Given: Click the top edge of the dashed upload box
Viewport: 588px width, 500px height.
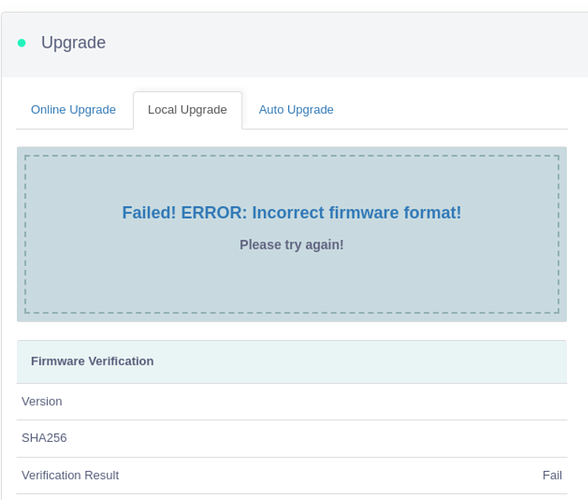Looking at the screenshot, I should coord(292,156).
